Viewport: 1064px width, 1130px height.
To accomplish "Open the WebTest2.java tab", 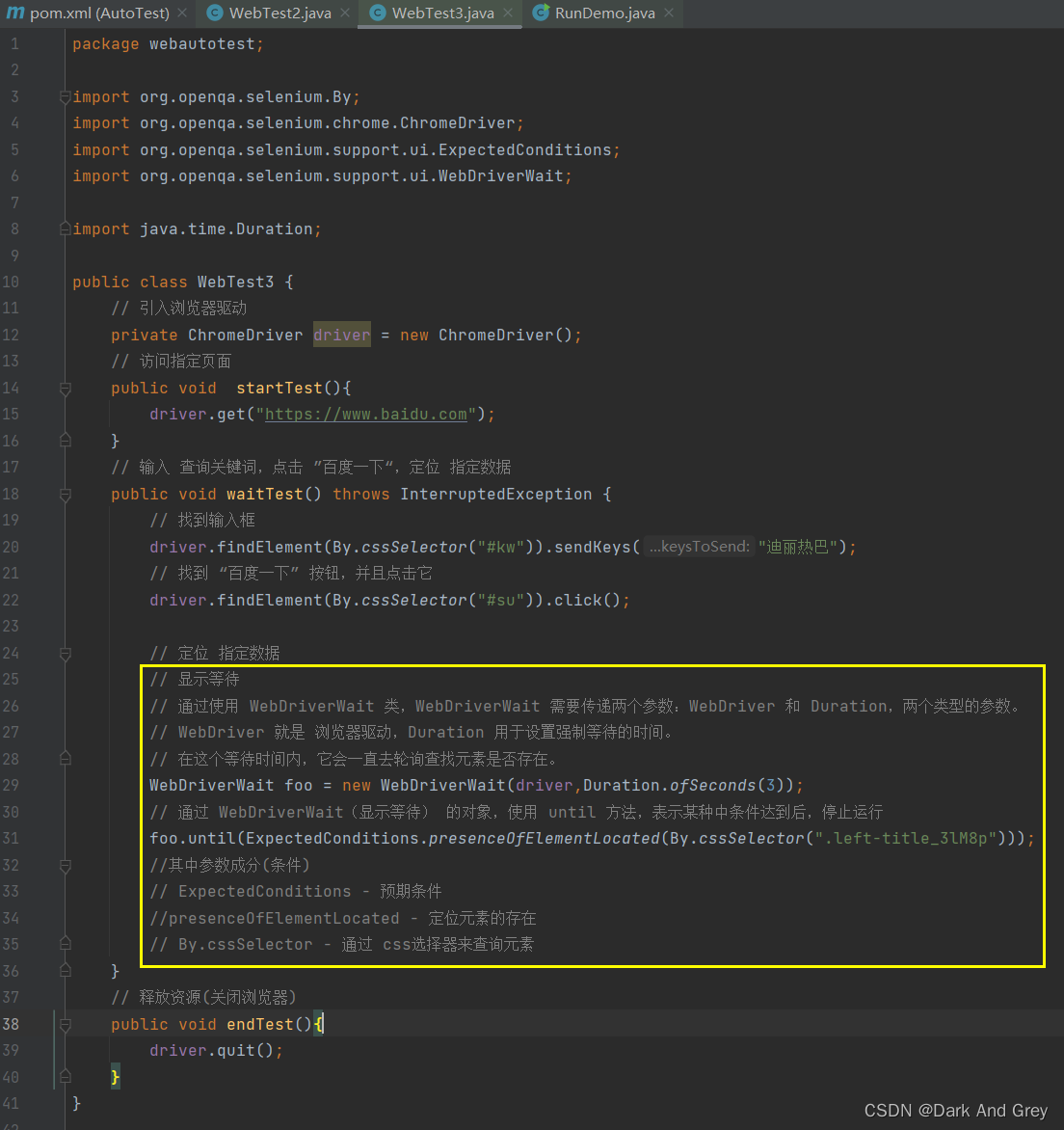I will (279, 13).
